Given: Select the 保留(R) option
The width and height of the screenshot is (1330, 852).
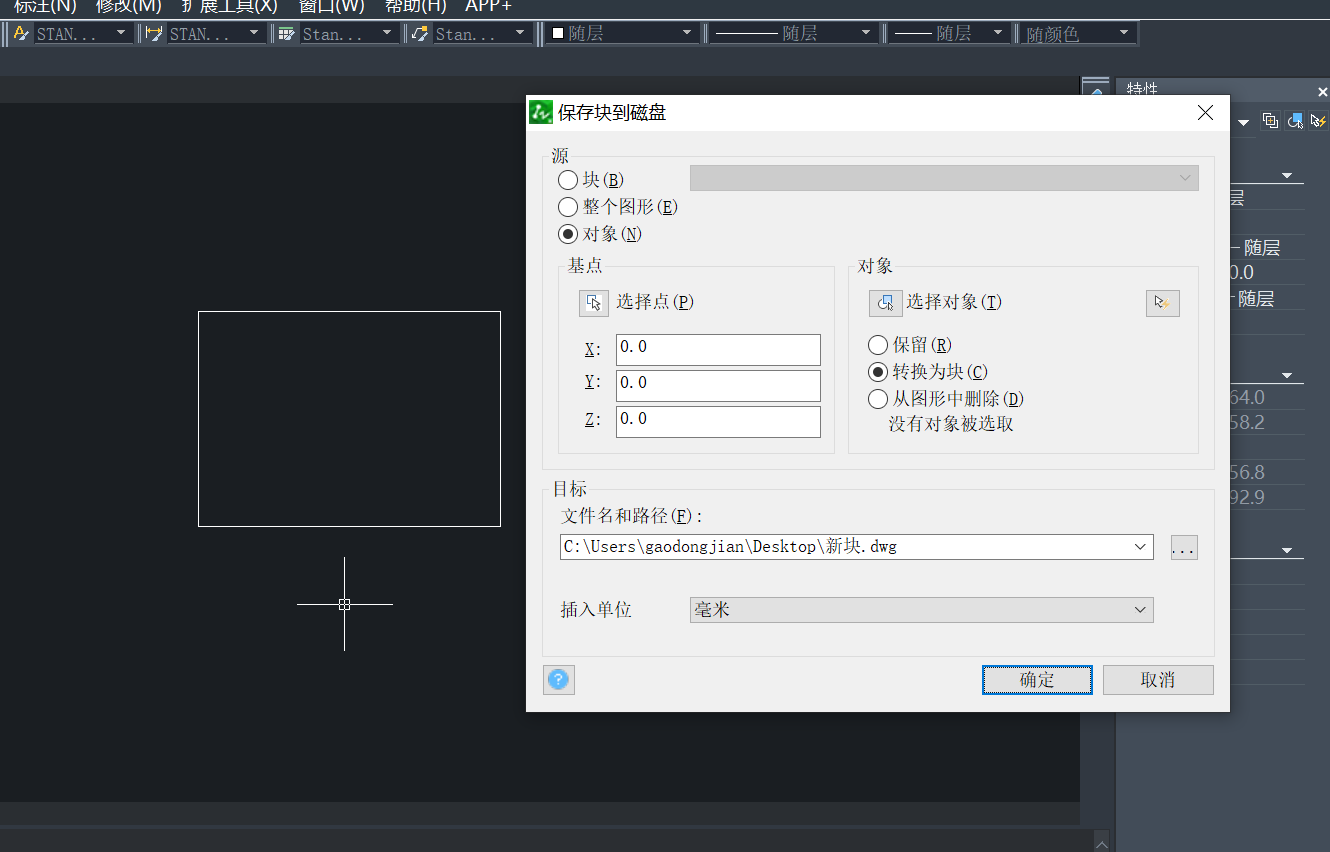Looking at the screenshot, I should 877,345.
